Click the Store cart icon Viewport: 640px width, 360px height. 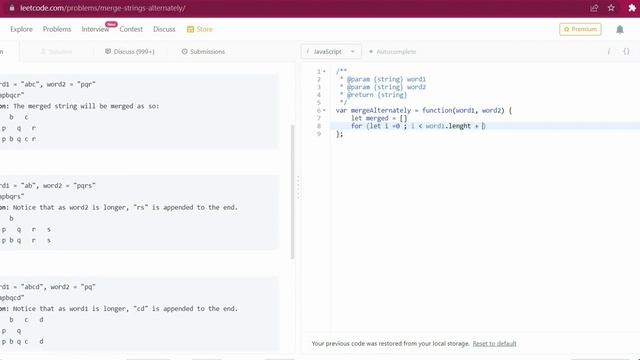(x=190, y=29)
